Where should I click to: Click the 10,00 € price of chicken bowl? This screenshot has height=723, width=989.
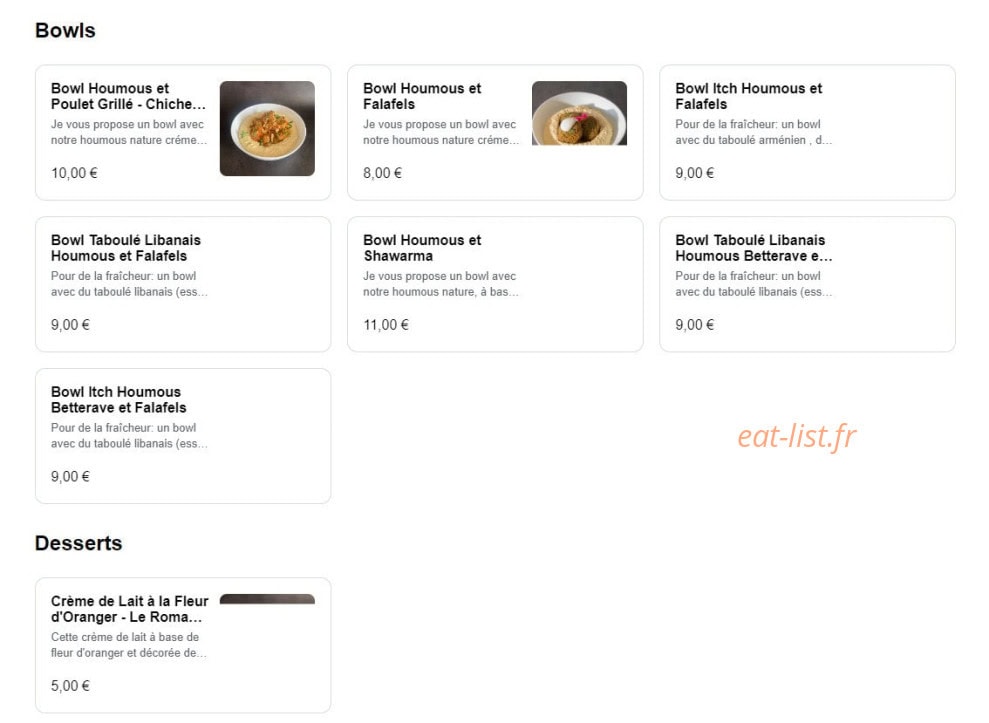(x=74, y=173)
